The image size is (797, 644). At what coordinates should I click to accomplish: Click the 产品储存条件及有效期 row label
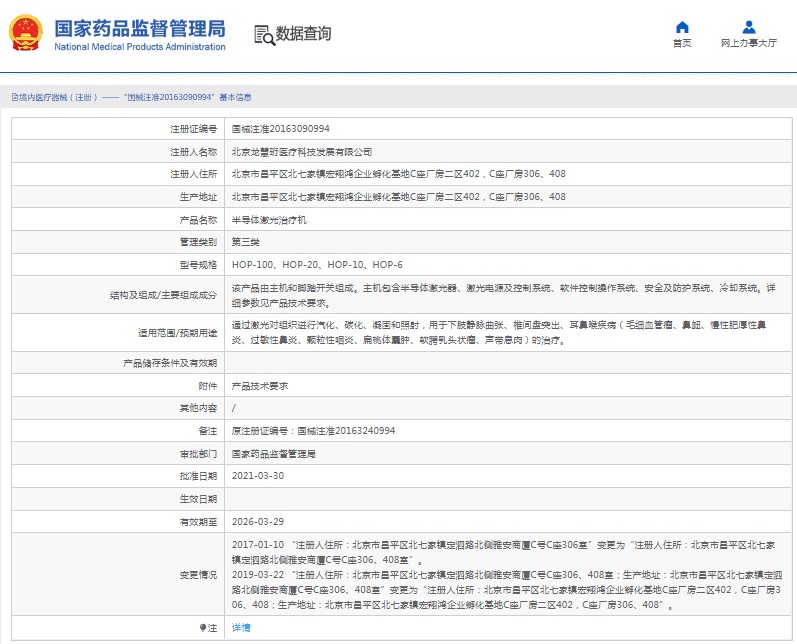tap(170, 363)
